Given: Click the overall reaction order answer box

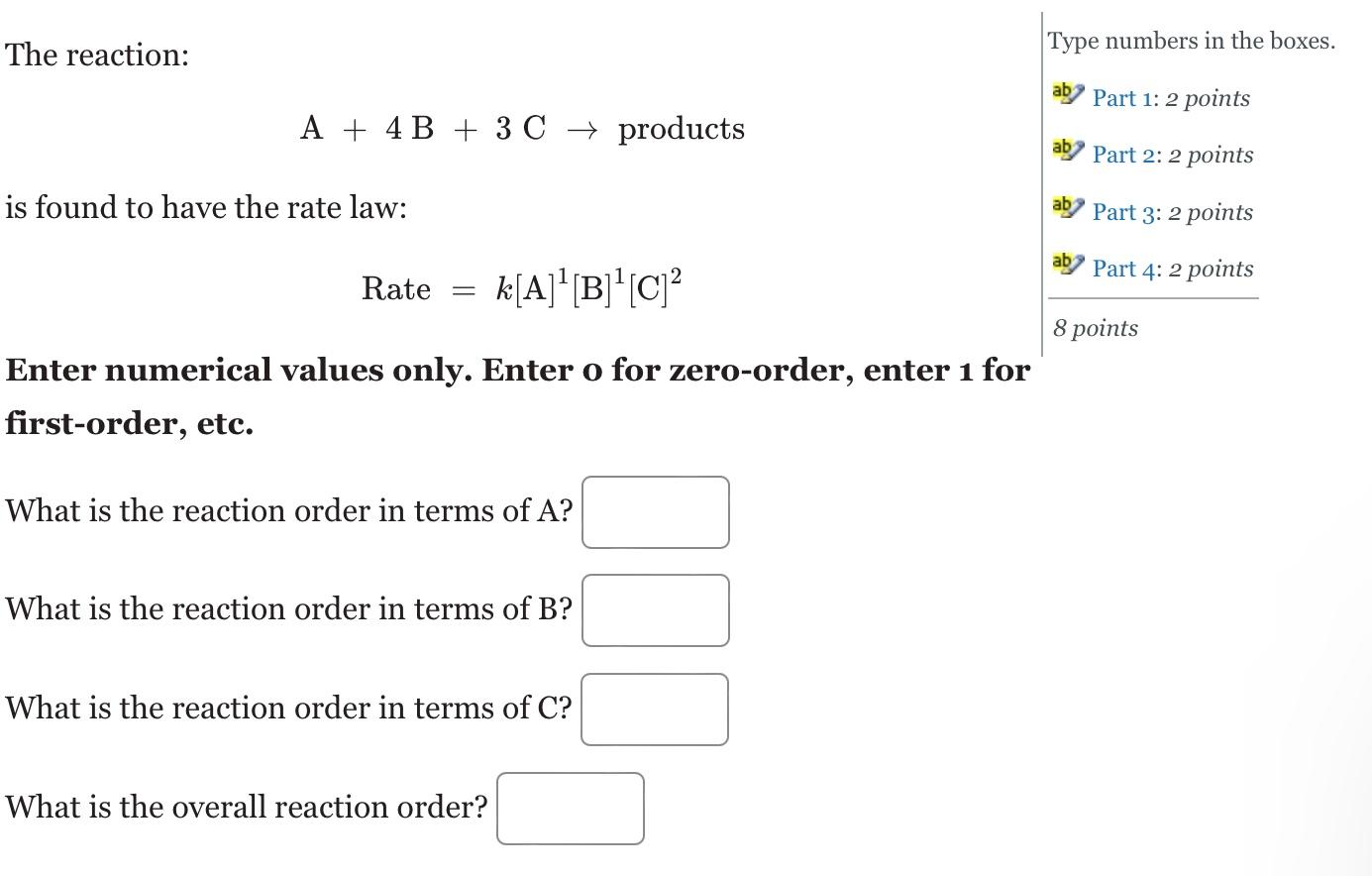Looking at the screenshot, I should [570, 809].
